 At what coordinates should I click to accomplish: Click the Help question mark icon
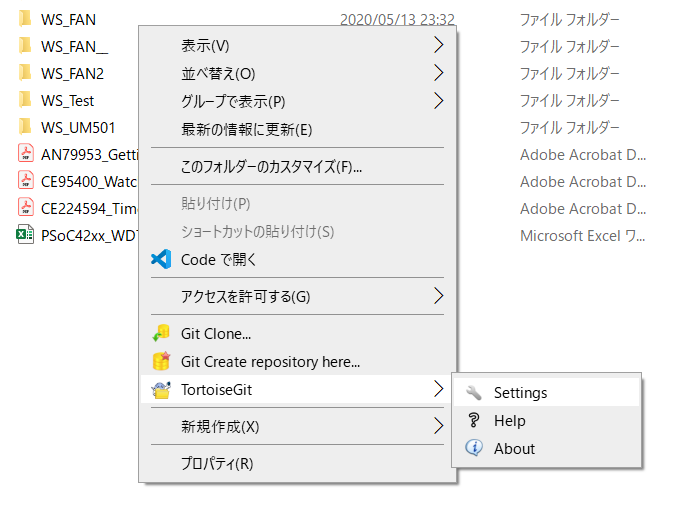click(474, 421)
